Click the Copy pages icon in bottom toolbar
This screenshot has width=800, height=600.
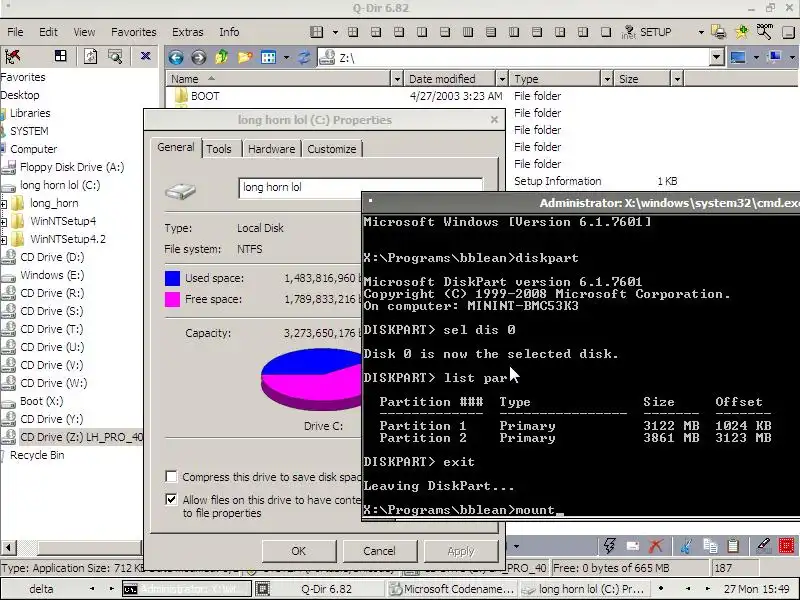710,546
